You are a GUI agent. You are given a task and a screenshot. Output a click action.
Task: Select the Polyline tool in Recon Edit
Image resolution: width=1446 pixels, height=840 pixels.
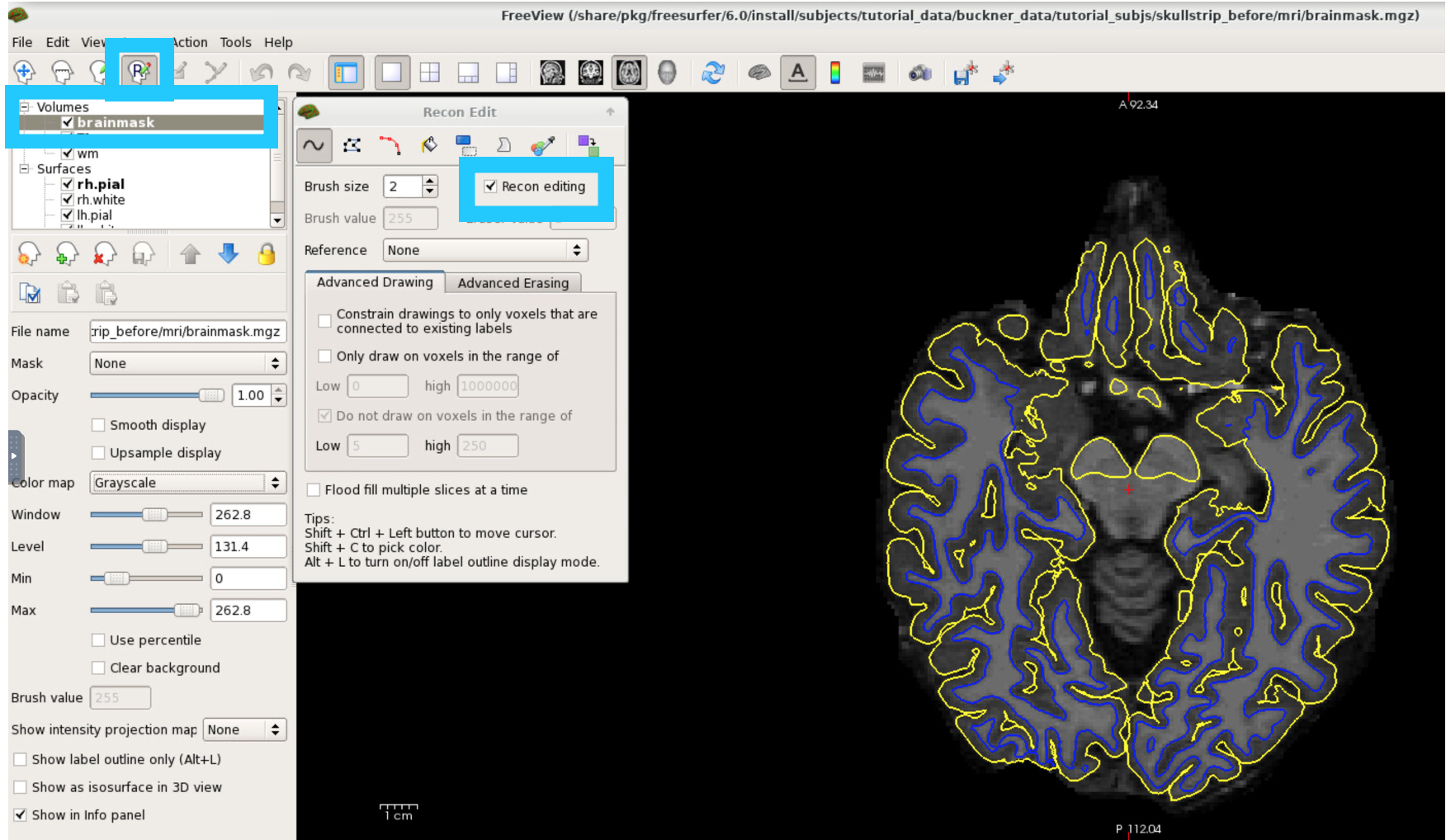click(x=352, y=144)
